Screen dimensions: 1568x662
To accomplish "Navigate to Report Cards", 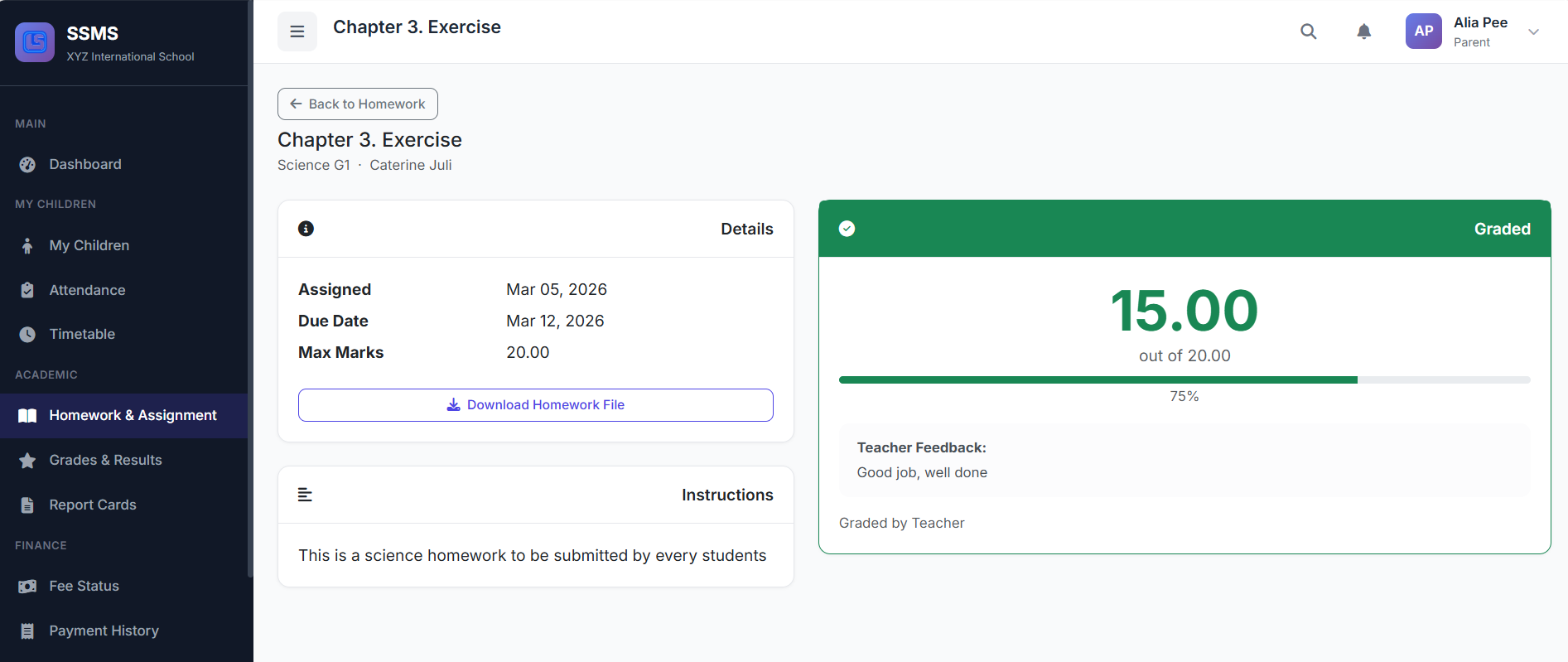I will click(93, 505).
